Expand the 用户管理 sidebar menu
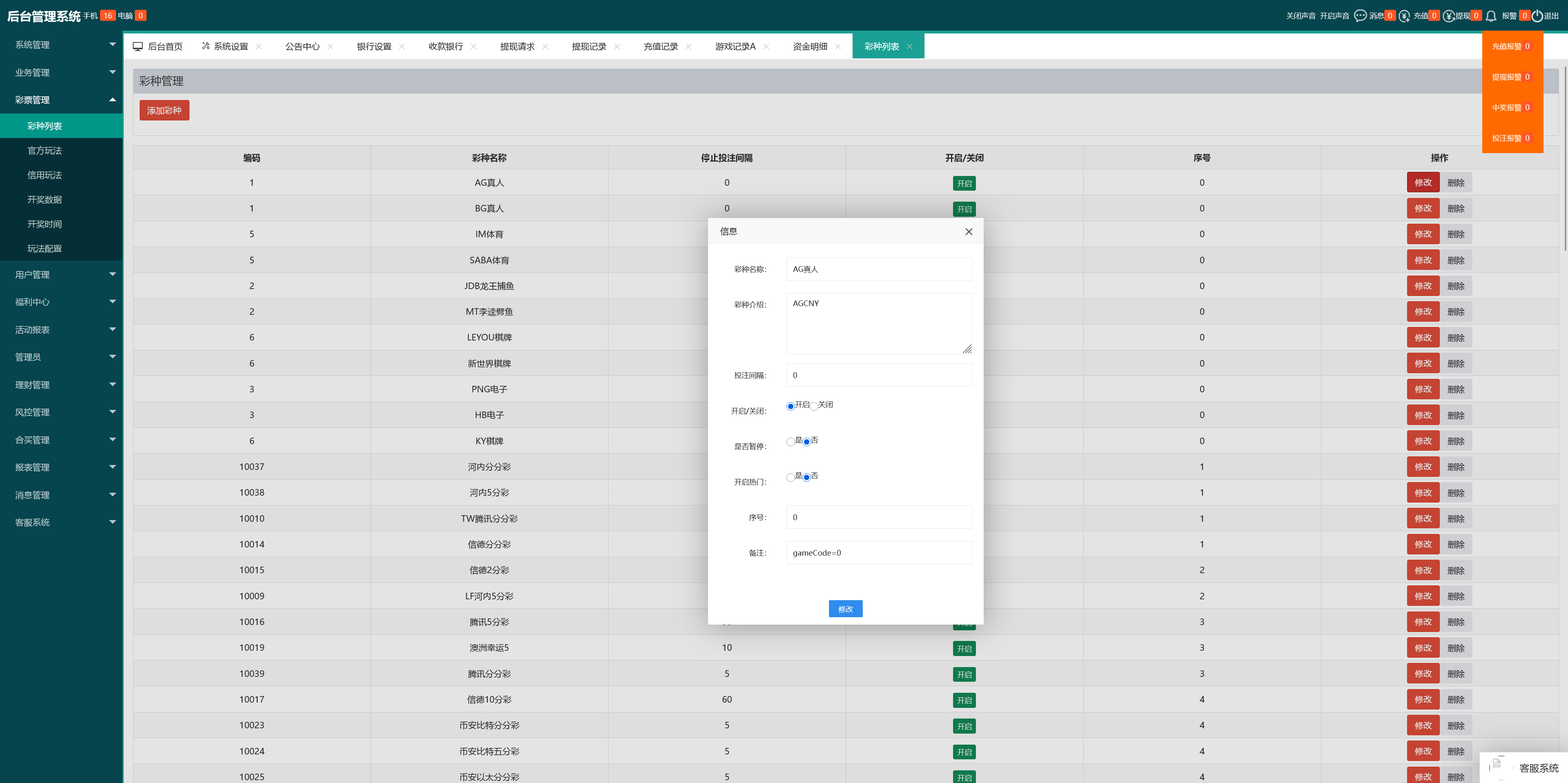This screenshot has height=783, width=1568. tap(61, 274)
